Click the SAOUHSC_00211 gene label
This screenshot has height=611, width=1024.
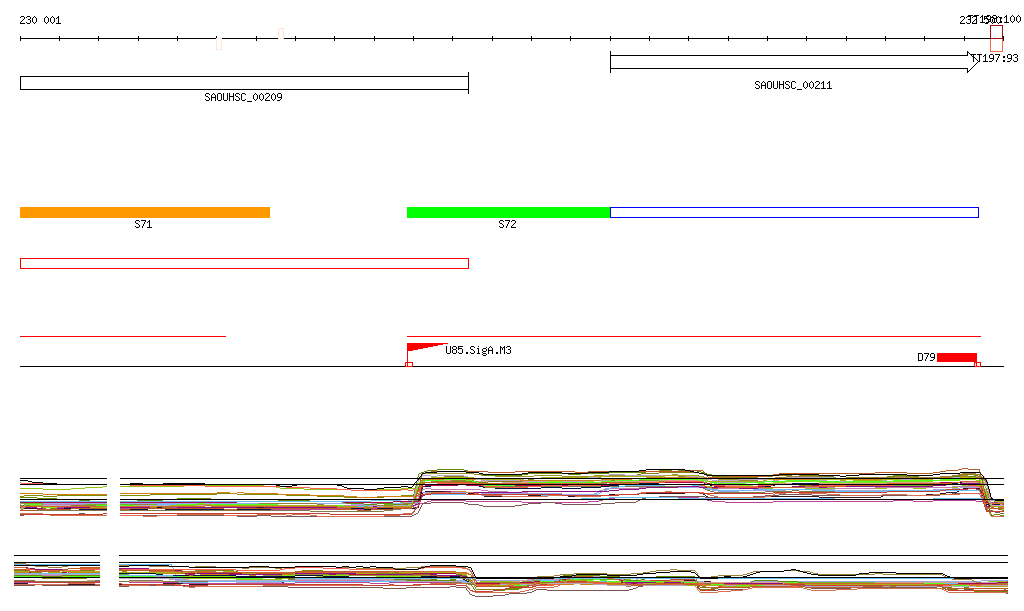(792, 86)
